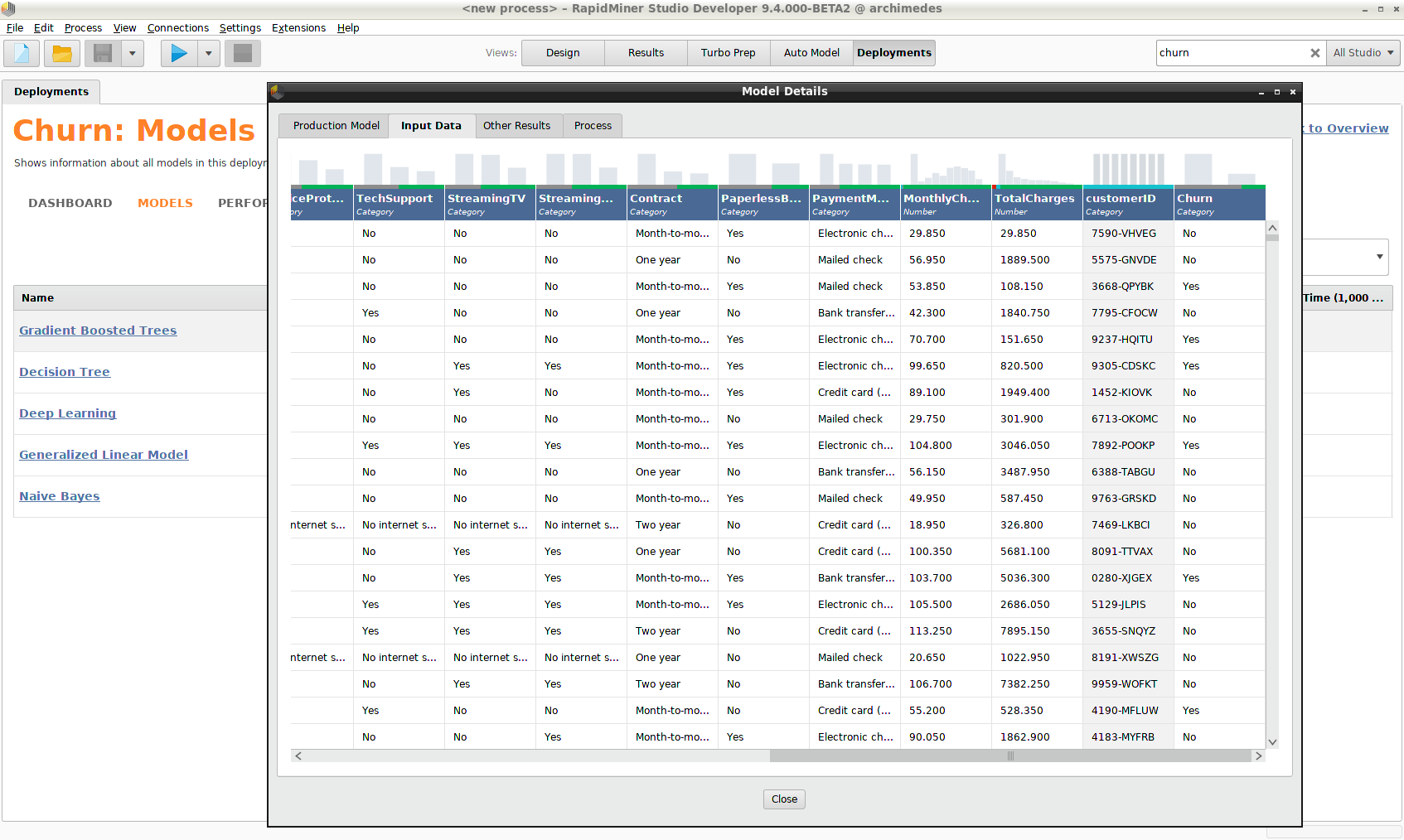The height and width of the screenshot is (840, 1404).
Task: Sort by the Churn column header
Action: tap(1219, 204)
